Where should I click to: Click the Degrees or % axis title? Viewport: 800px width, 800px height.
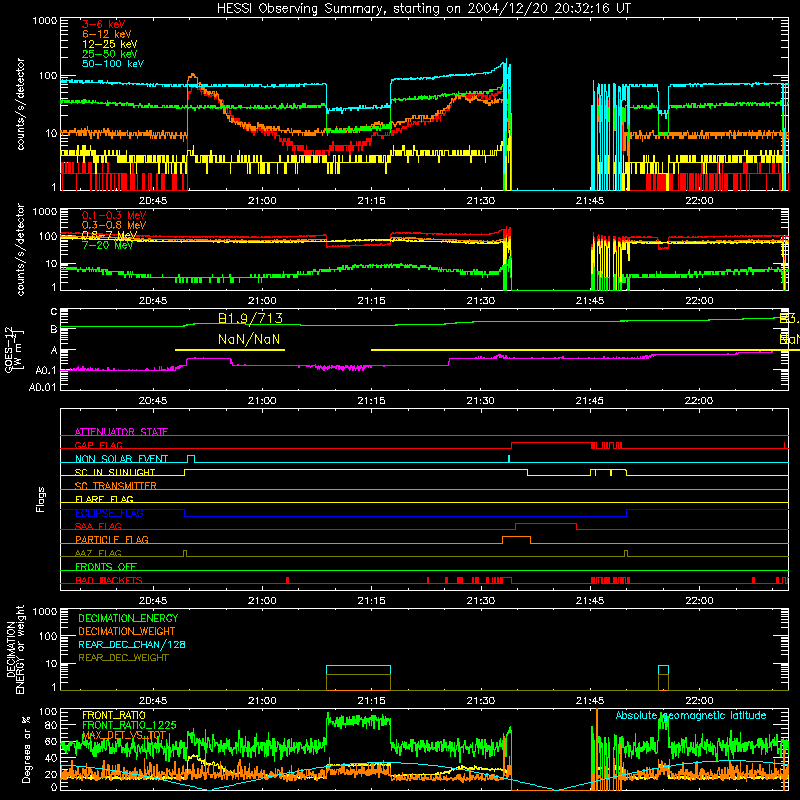[27, 749]
